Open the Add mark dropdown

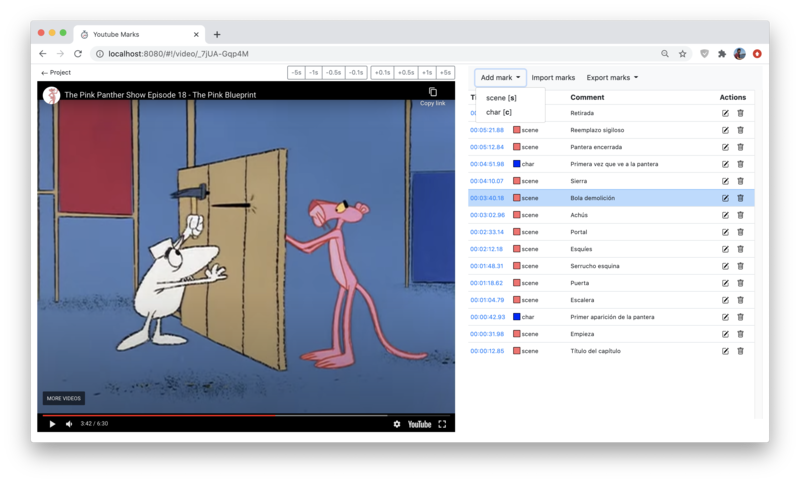pyautogui.click(x=500, y=78)
